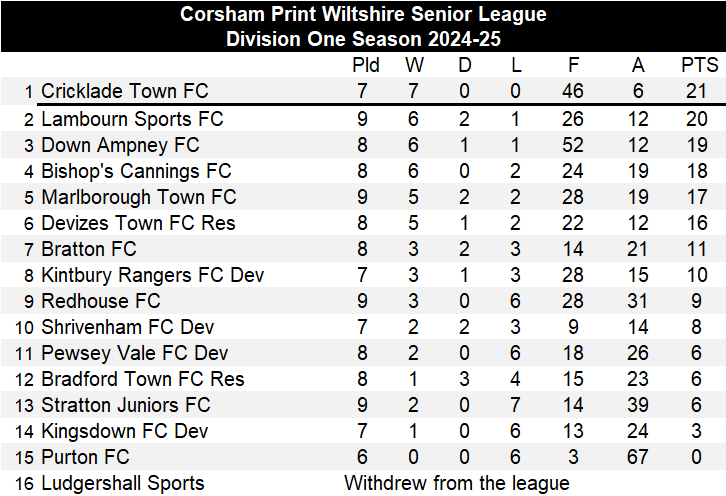Click the Cricklade Town FC team name

coord(124,92)
